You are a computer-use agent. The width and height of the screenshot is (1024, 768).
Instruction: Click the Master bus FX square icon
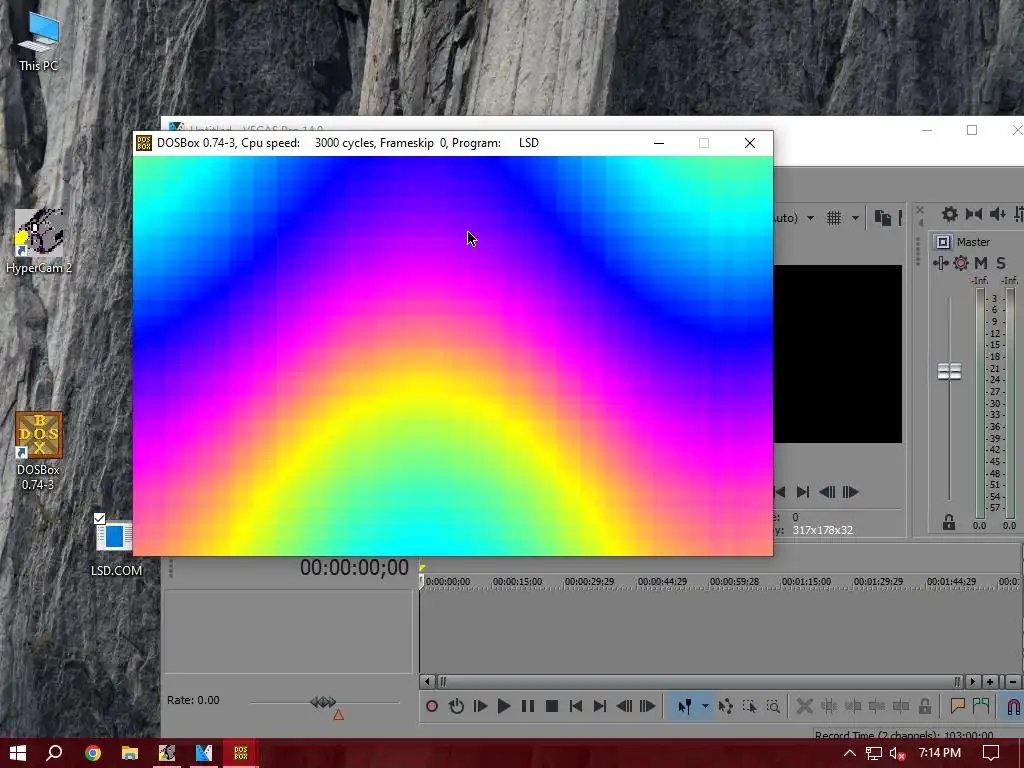(x=943, y=242)
